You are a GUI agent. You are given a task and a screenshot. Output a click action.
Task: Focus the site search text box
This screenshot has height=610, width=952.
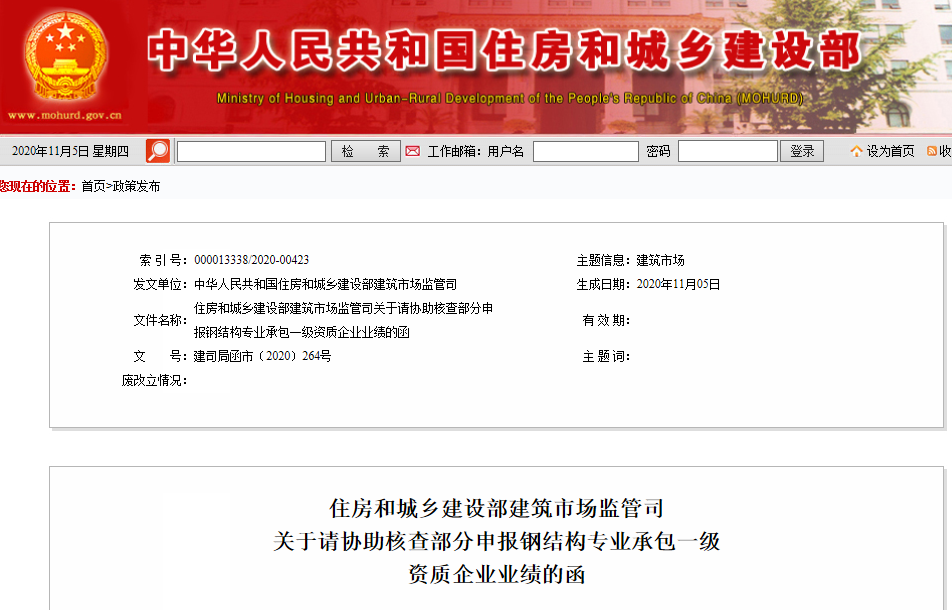coord(251,152)
